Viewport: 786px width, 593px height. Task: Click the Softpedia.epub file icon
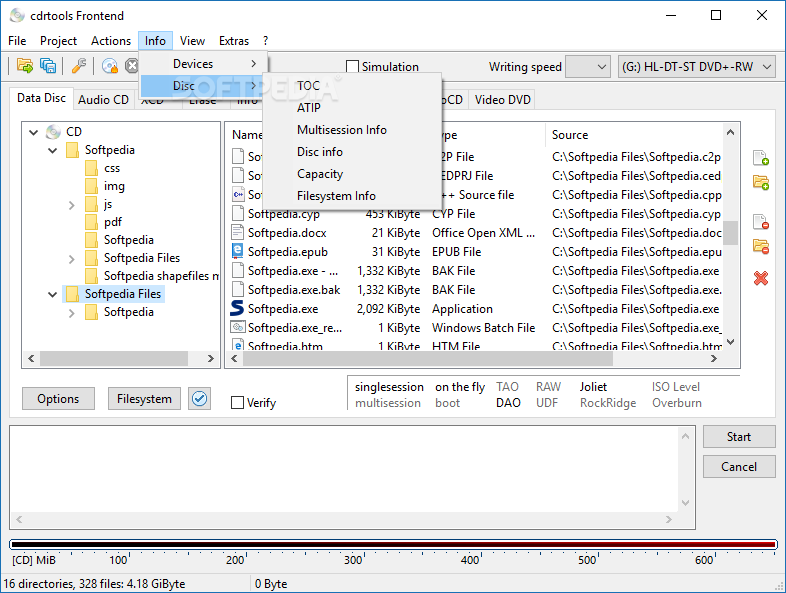pyautogui.click(x=237, y=251)
